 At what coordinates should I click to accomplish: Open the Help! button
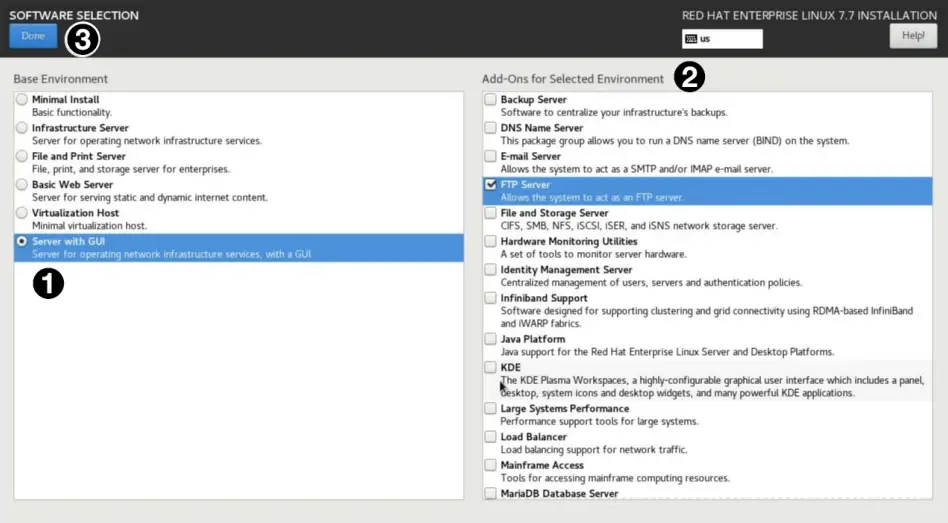click(x=913, y=36)
